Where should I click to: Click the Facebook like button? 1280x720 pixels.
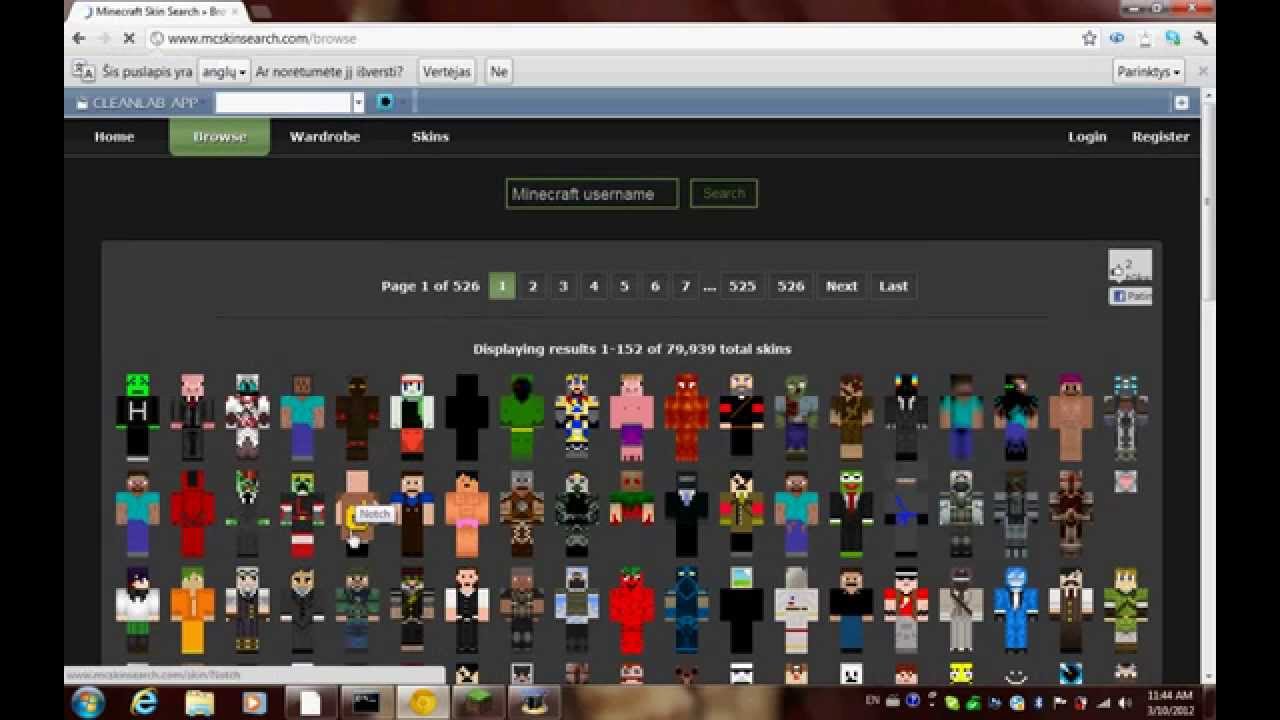click(x=1130, y=296)
